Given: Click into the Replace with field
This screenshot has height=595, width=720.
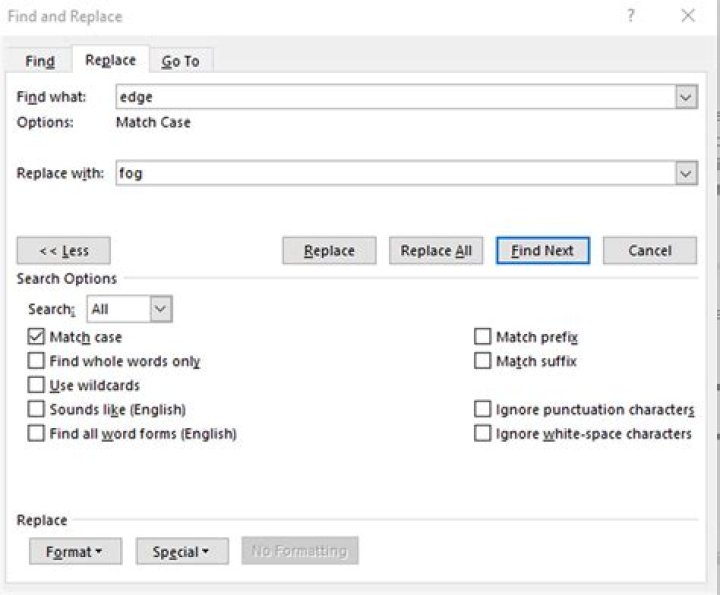Looking at the screenshot, I should [x=395, y=173].
